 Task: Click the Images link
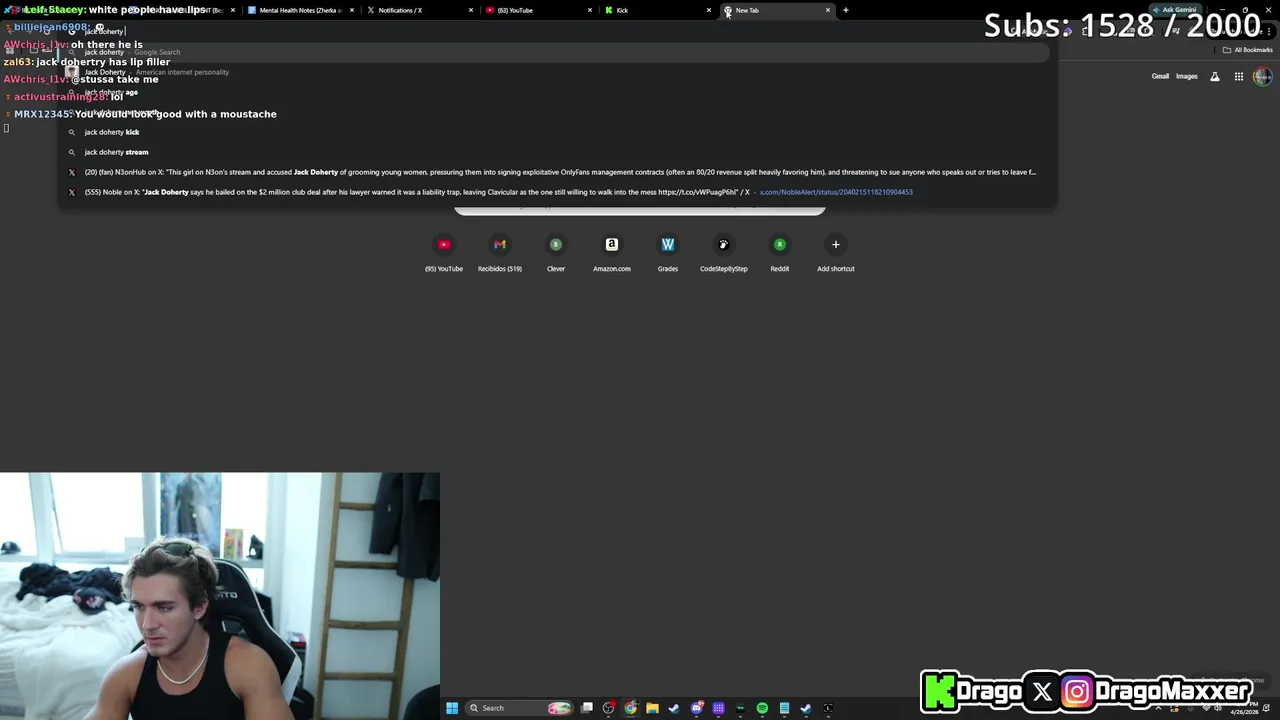(1187, 76)
